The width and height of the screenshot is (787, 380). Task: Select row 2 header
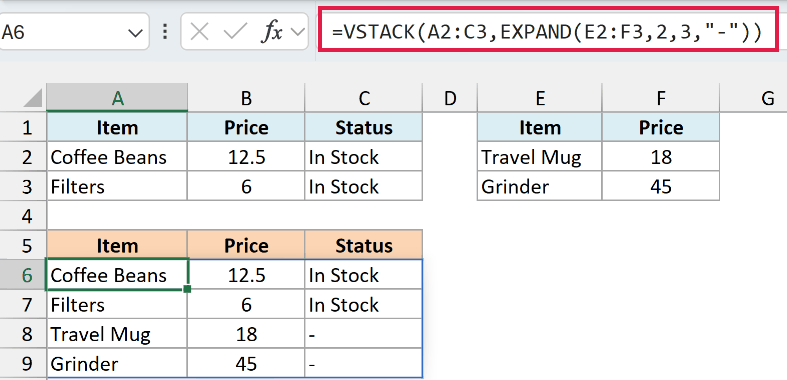(23, 157)
